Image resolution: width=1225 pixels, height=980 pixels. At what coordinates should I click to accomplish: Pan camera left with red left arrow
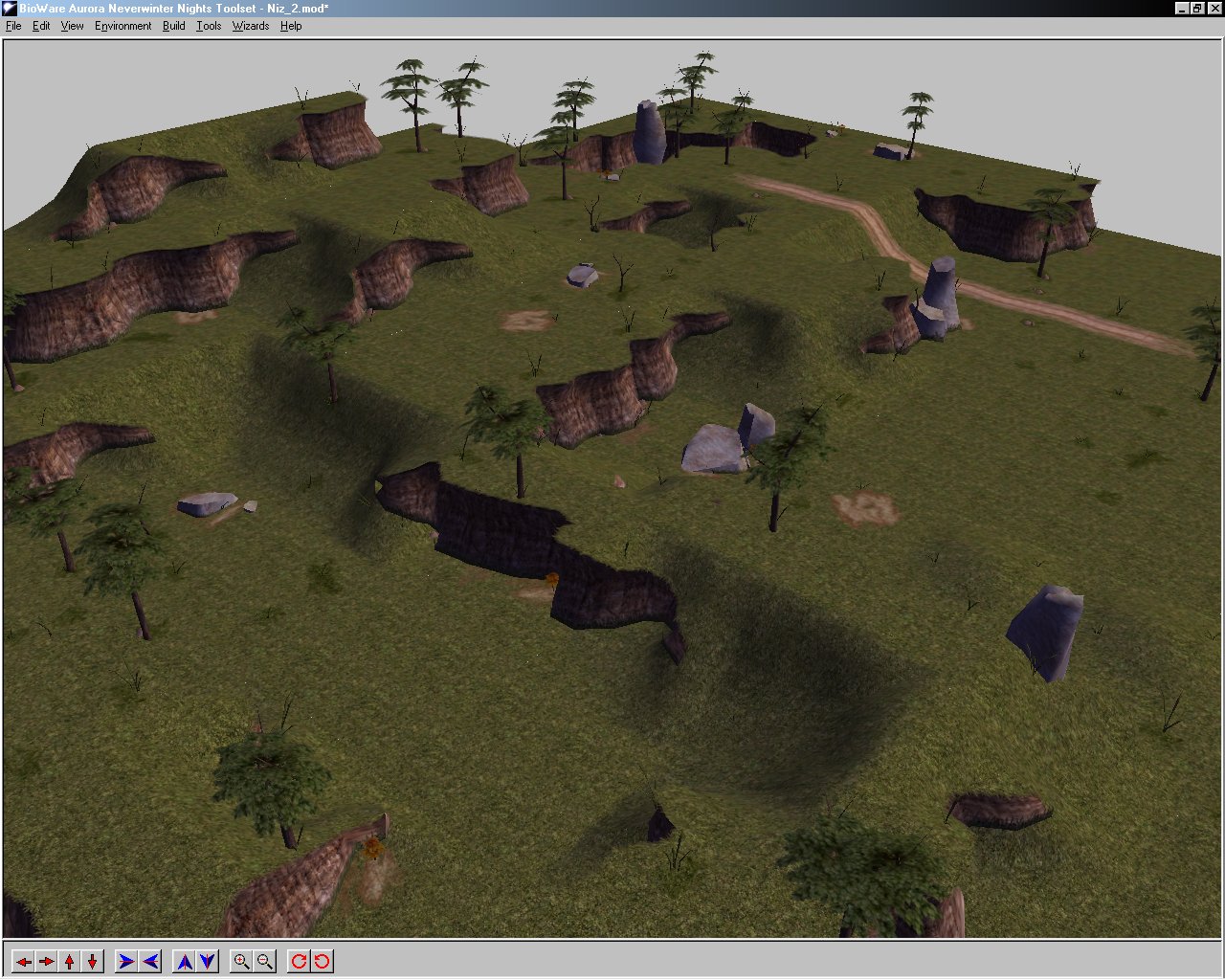[23, 962]
